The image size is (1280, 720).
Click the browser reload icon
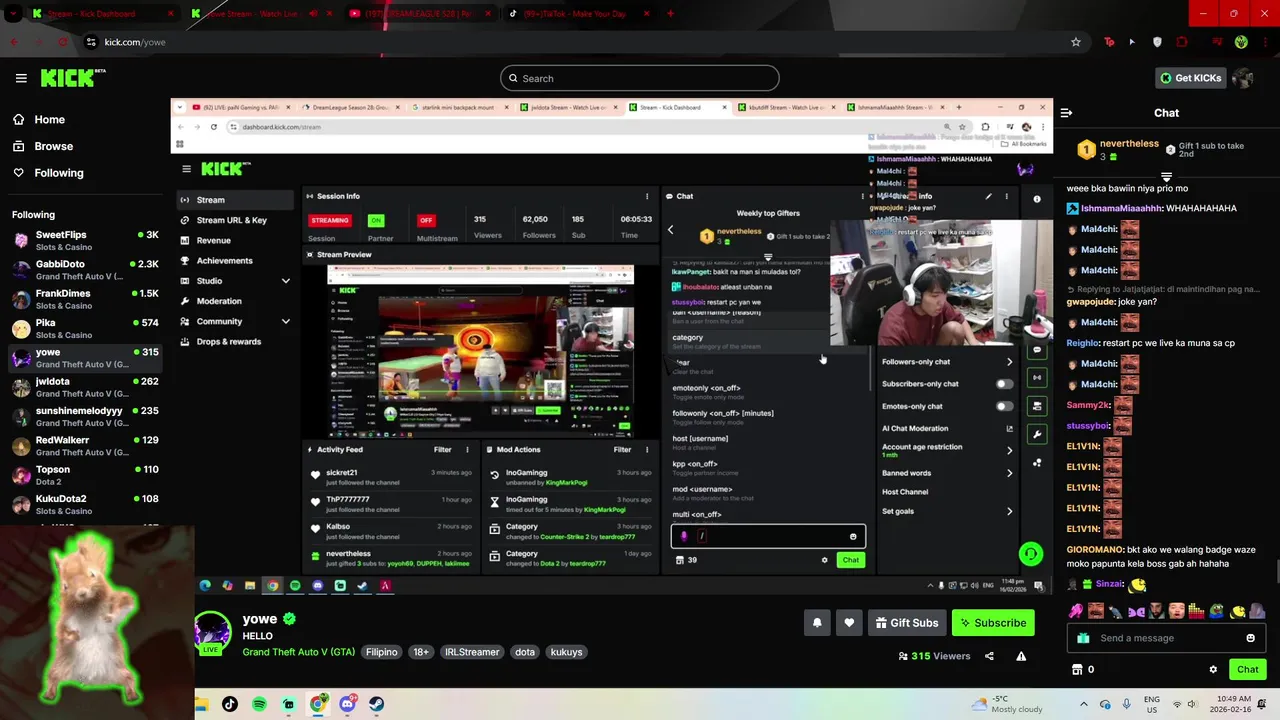coord(62,42)
